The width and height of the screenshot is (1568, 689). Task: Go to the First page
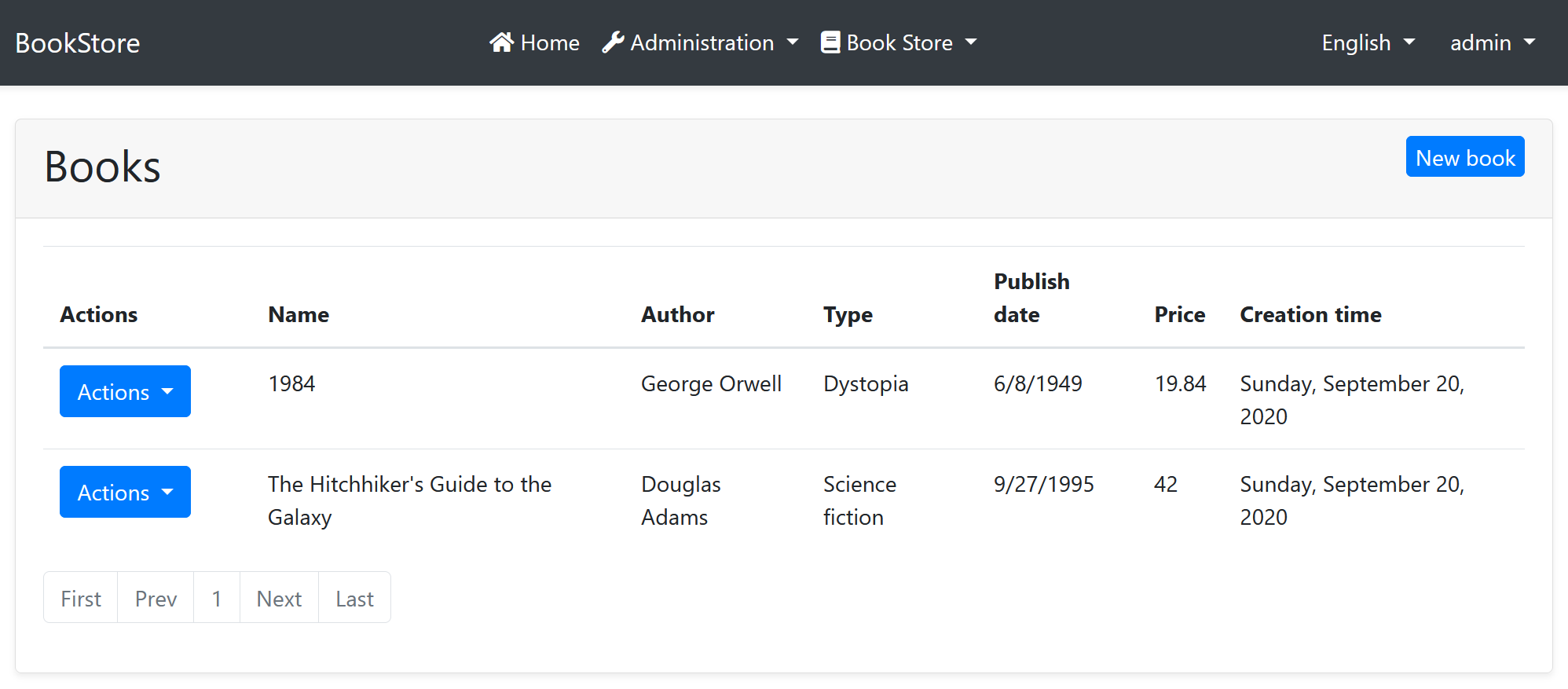[x=81, y=599]
